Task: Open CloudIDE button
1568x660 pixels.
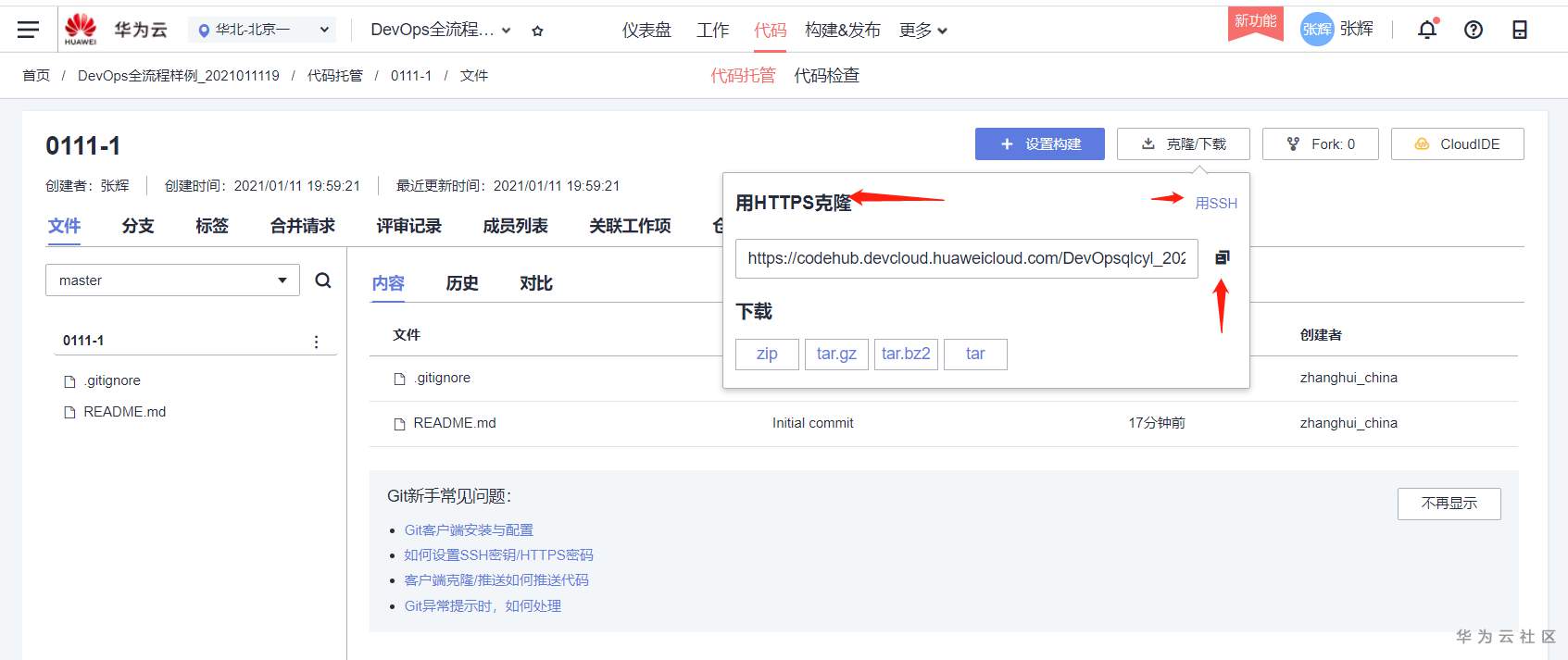Action: [x=1458, y=144]
